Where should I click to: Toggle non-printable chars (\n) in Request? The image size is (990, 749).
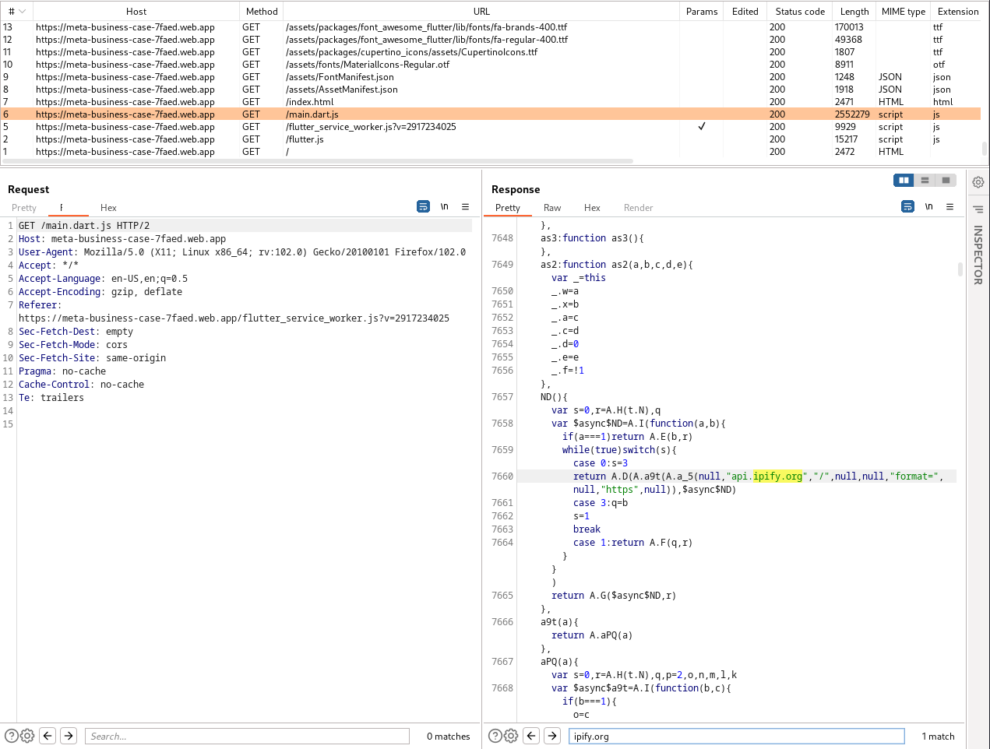pos(444,207)
